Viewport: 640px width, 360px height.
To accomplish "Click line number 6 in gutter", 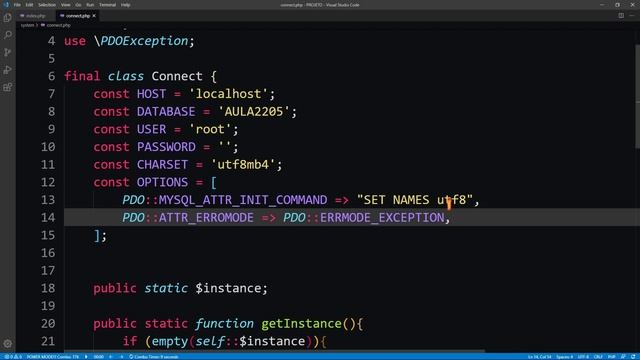I will [x=51, y=76].
